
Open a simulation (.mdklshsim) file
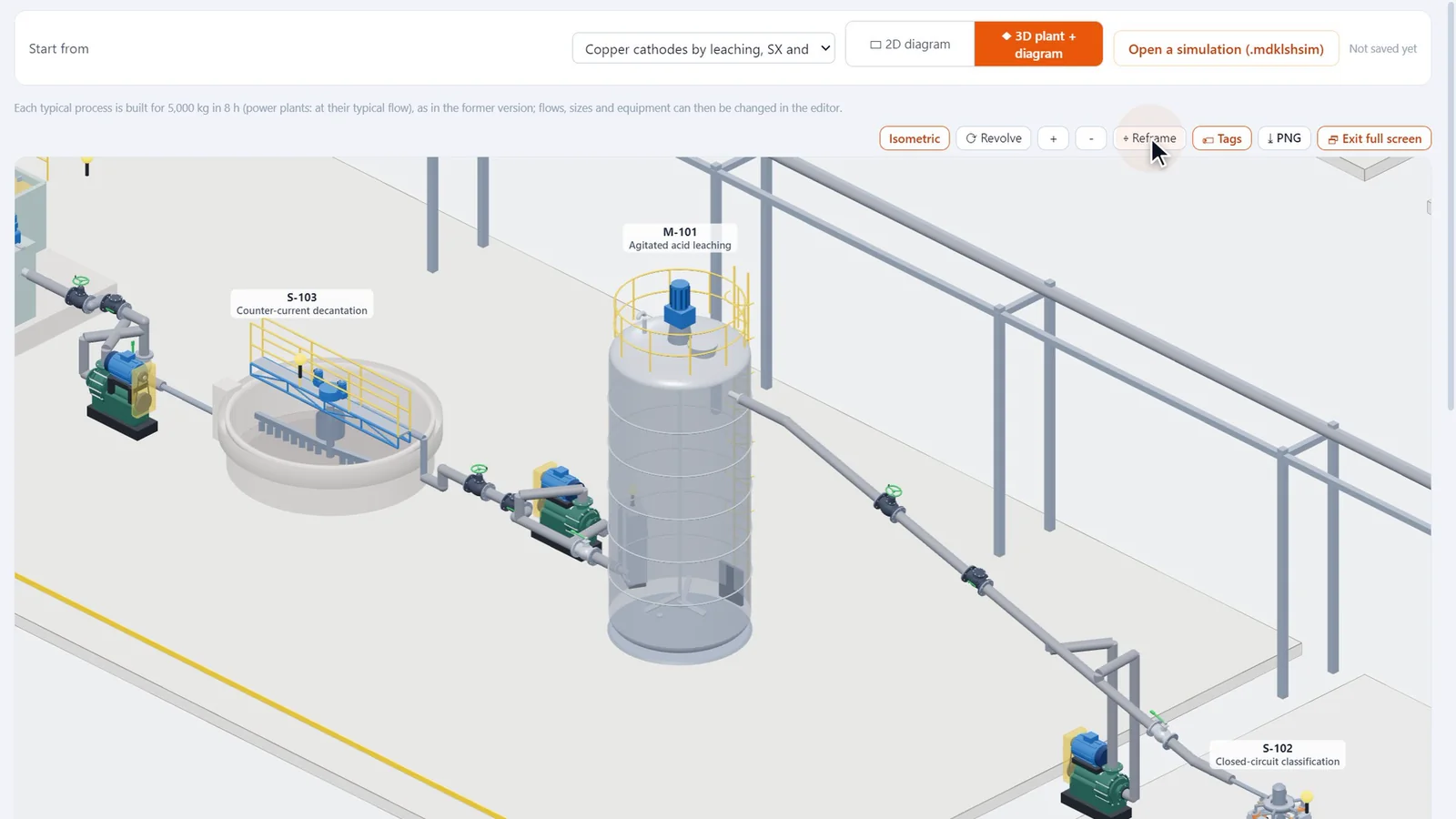click(1226, 49)
